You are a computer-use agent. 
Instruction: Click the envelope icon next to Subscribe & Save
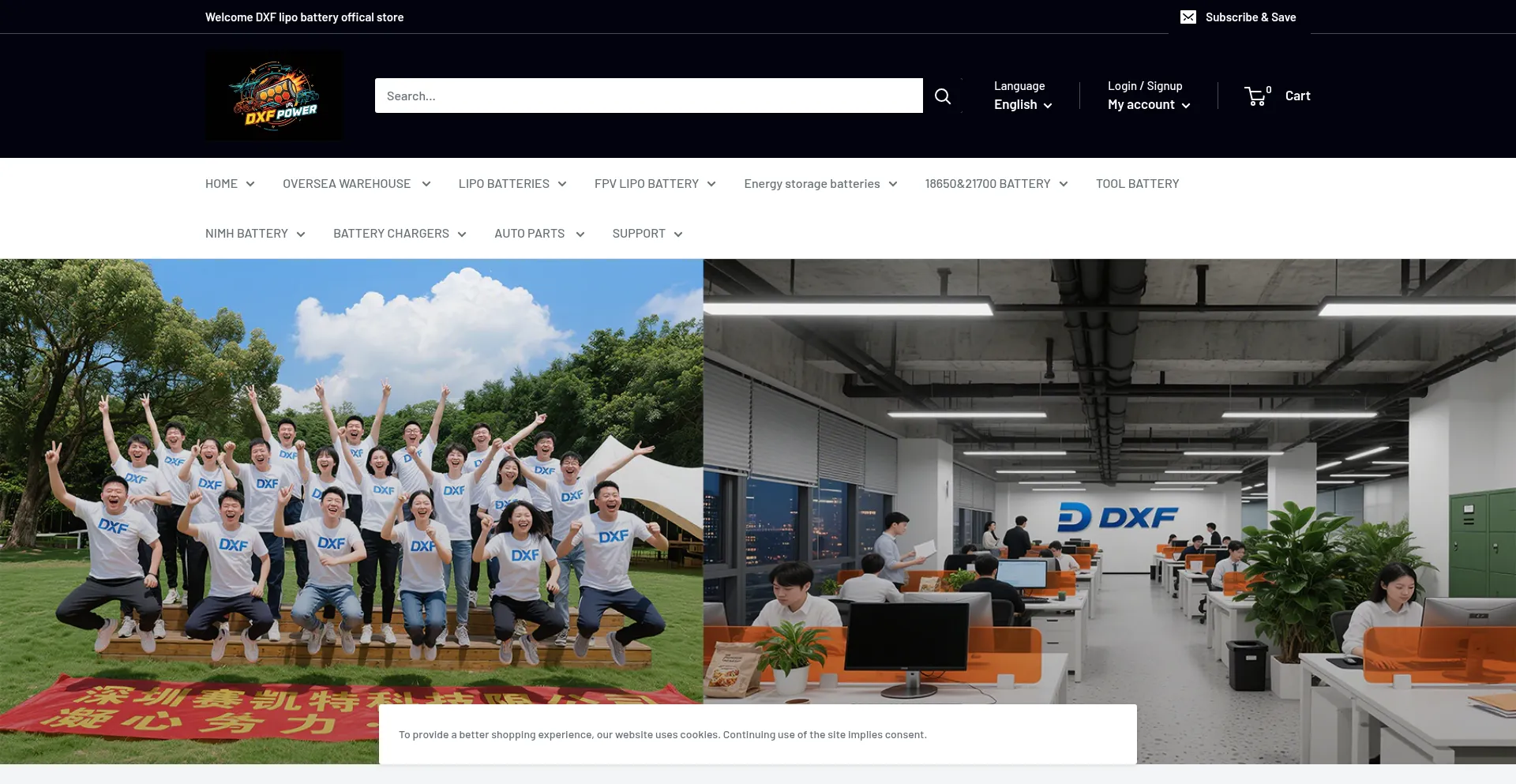(x=1188, y=16)
